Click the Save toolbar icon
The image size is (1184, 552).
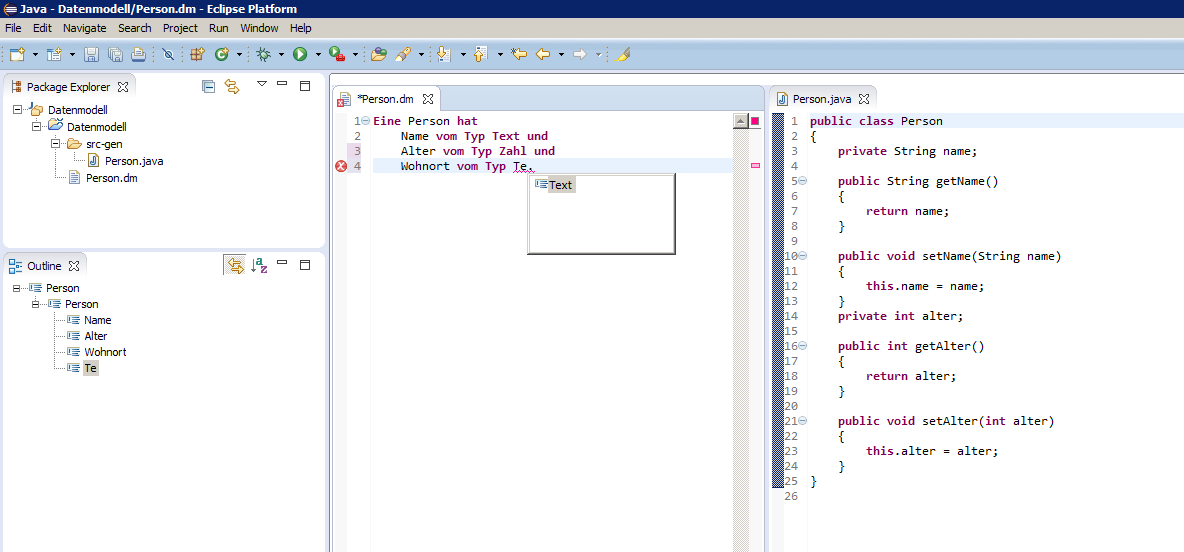(x=91, y=54)
